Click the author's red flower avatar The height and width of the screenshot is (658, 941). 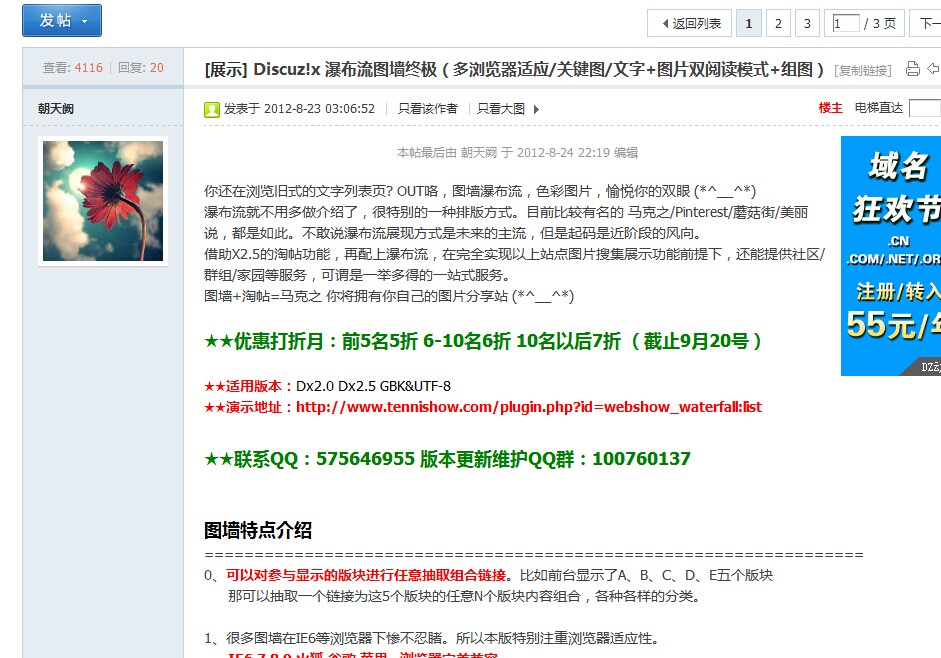[x=102, y=200]
